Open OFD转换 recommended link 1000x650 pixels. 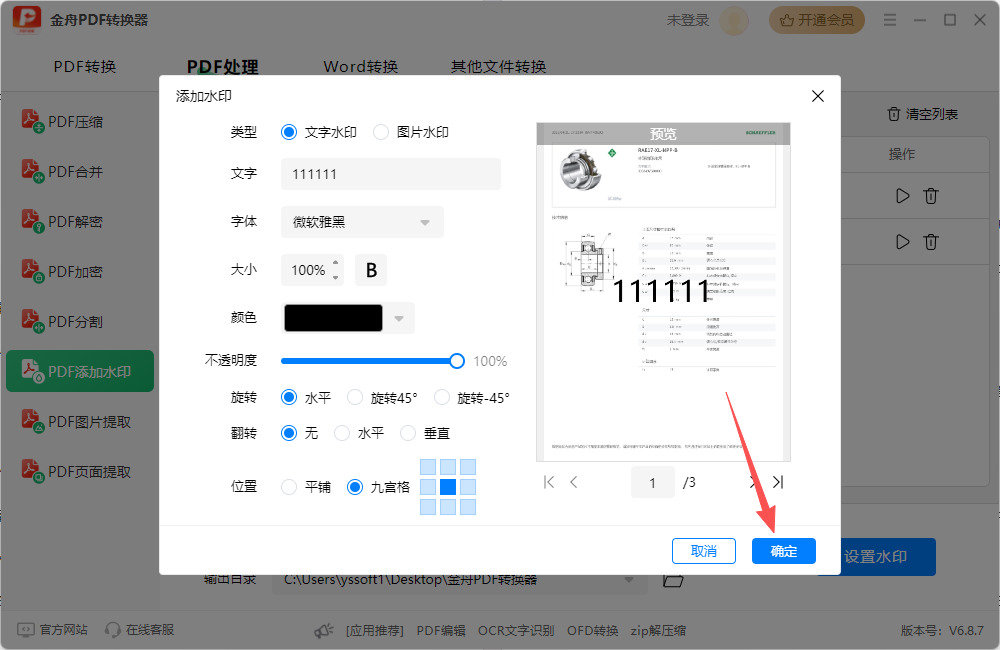click(592, 630)
